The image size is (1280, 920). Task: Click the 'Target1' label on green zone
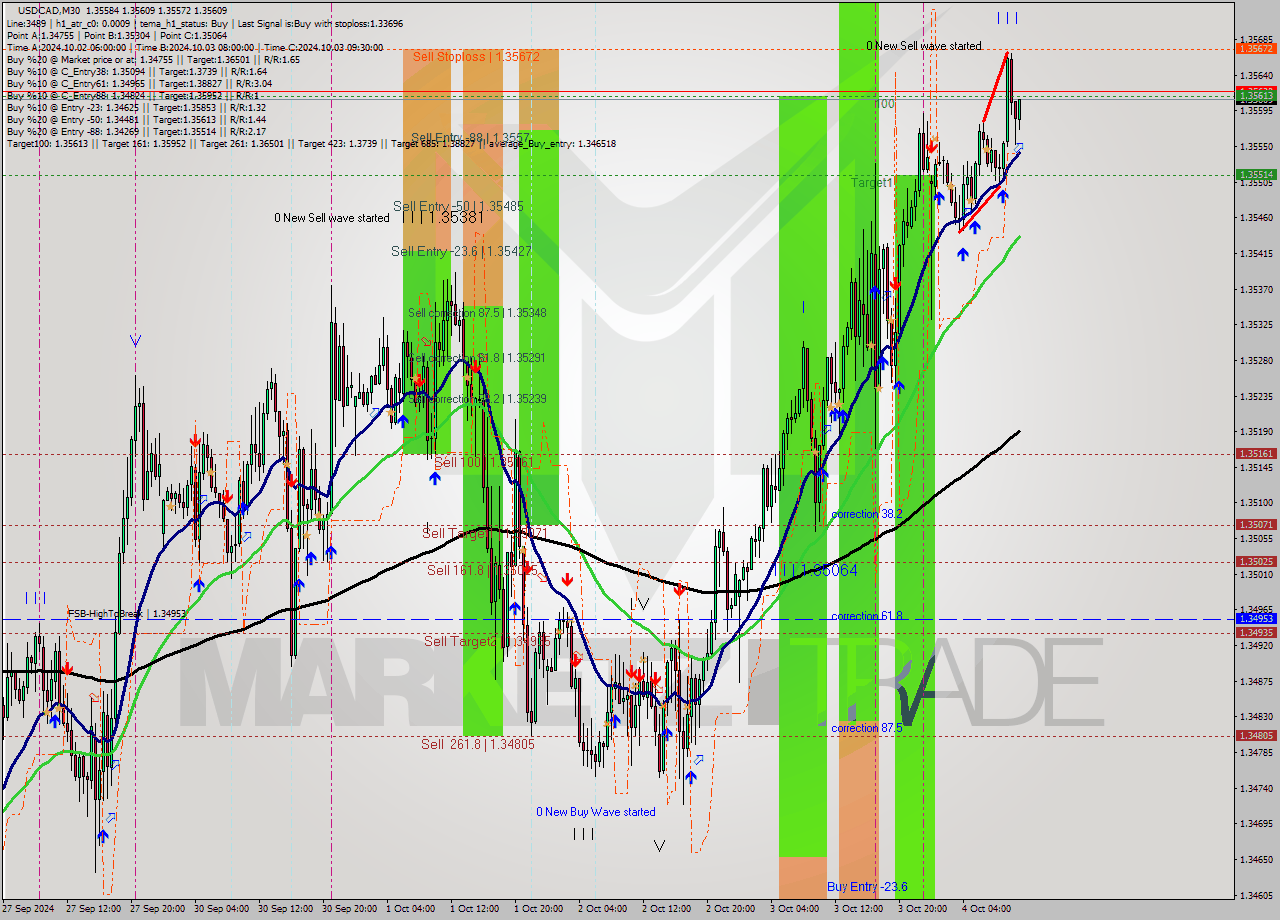(872, 183)
